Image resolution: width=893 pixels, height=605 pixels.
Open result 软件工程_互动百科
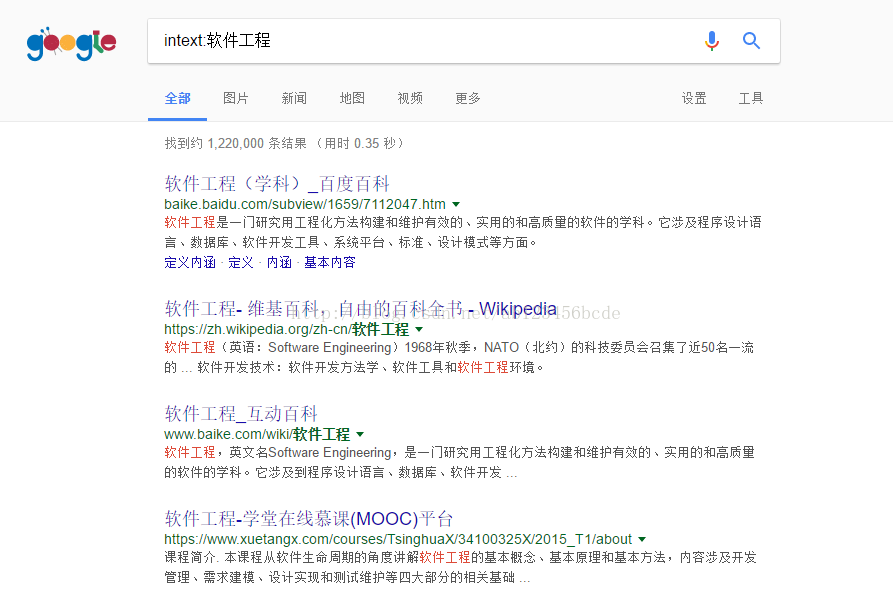[x=240, y=414]
